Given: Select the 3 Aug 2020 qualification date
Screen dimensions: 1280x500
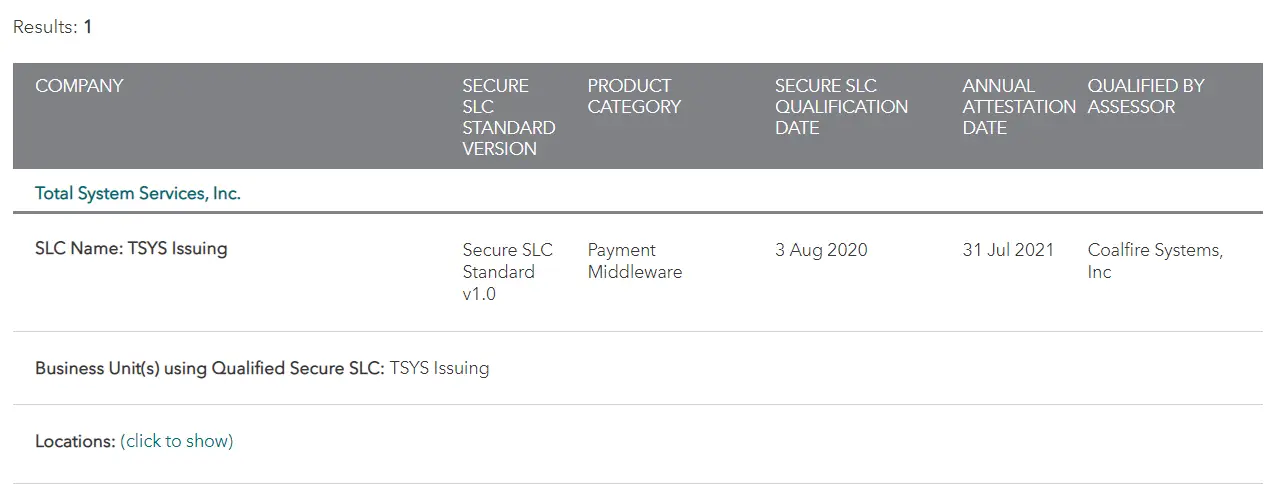Looking at the screenshot, I should pos(821,250).
